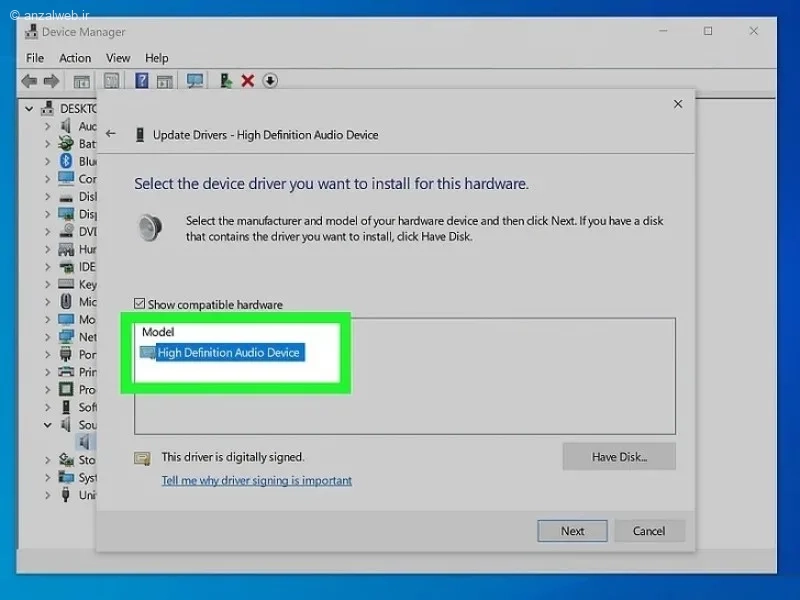The image size is (800, 600).
Task: Go back using the wizard's left arrow
Action: coord(111,134)
